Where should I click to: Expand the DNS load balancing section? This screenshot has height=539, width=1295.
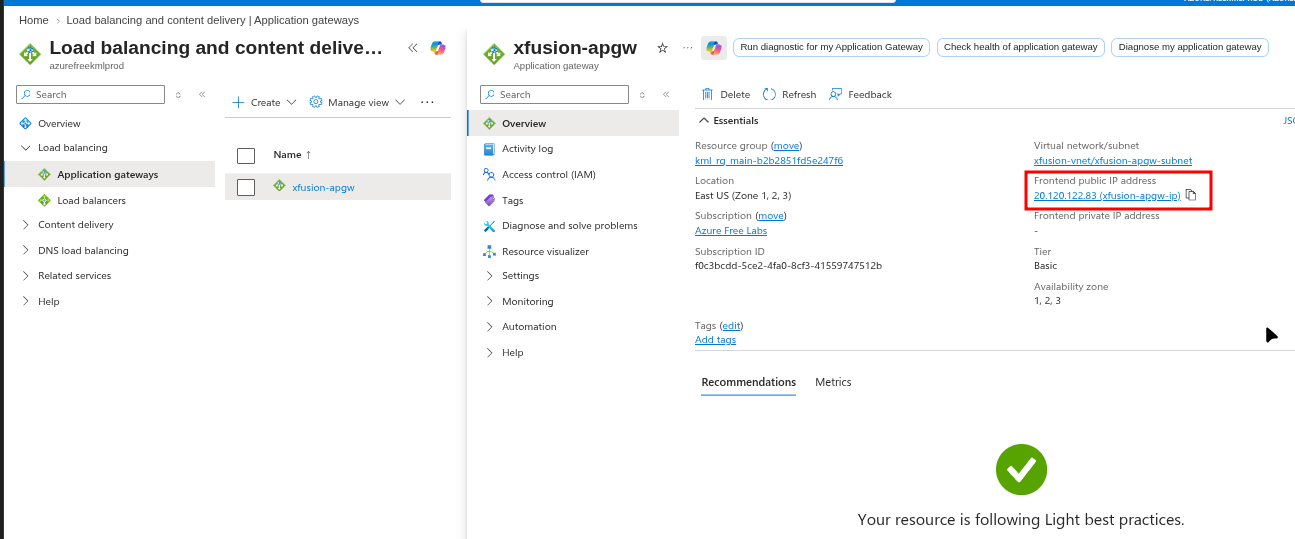click(26, 251)
